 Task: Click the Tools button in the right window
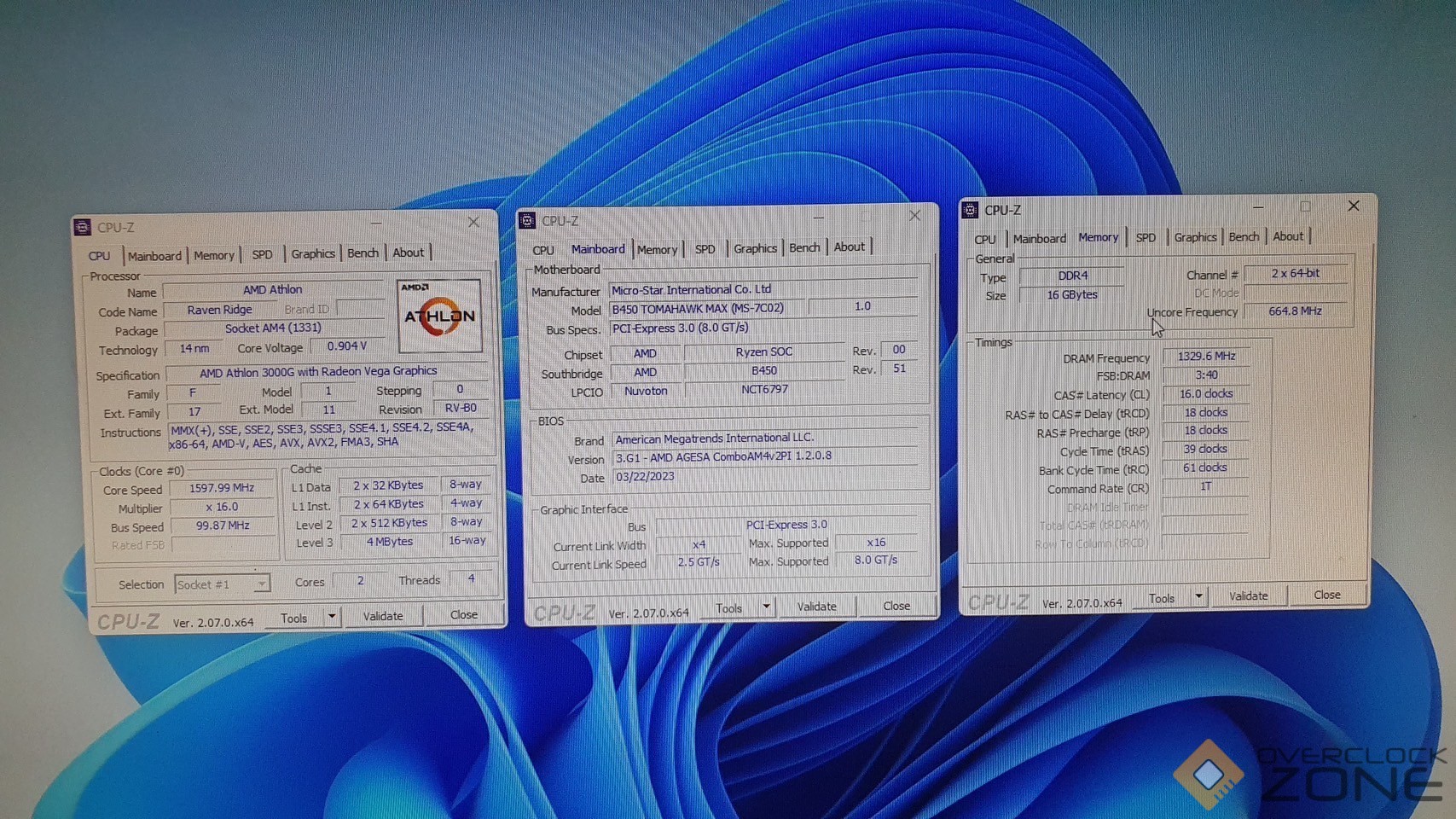pyautogui.click(x=1162, y=598)
